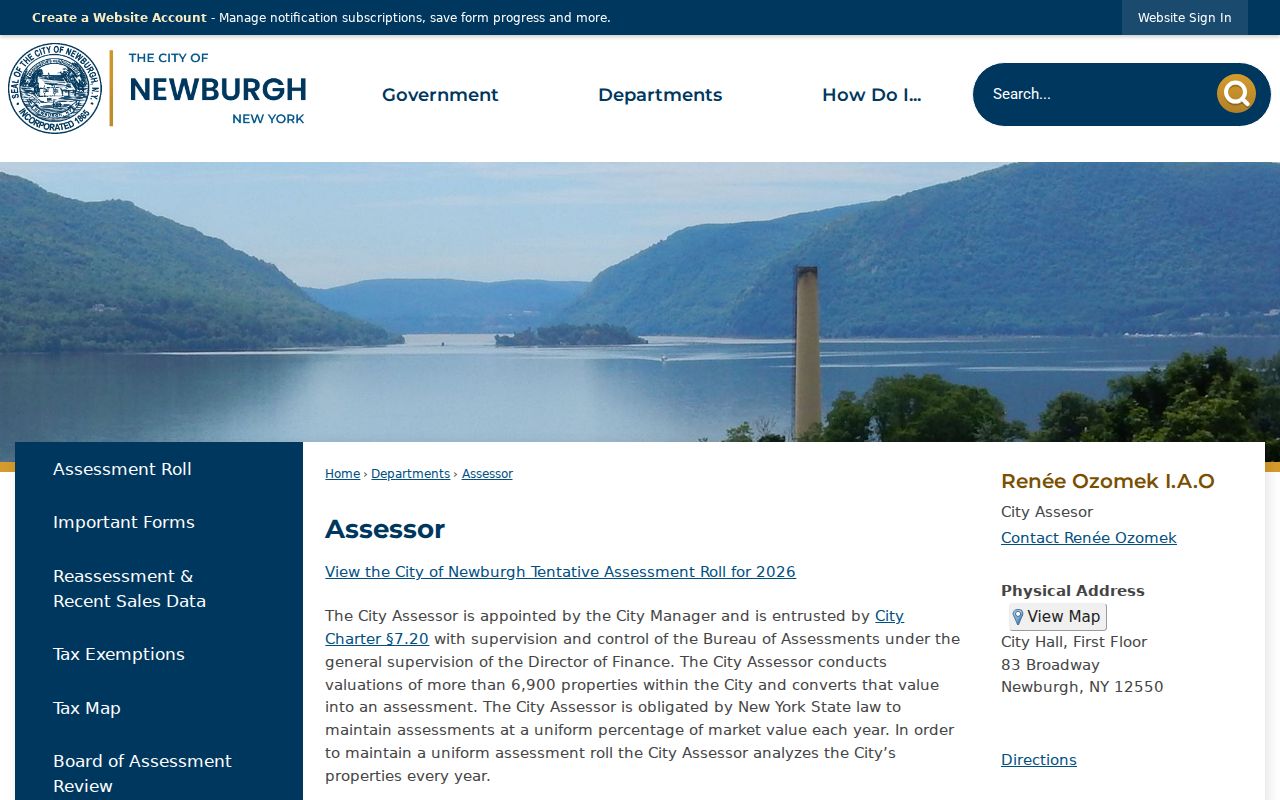Screen dimensions: 1280x800
Task: Click the NEWBURGH New York wordmark
Action: pyautogui.click(x=217, y=89)
